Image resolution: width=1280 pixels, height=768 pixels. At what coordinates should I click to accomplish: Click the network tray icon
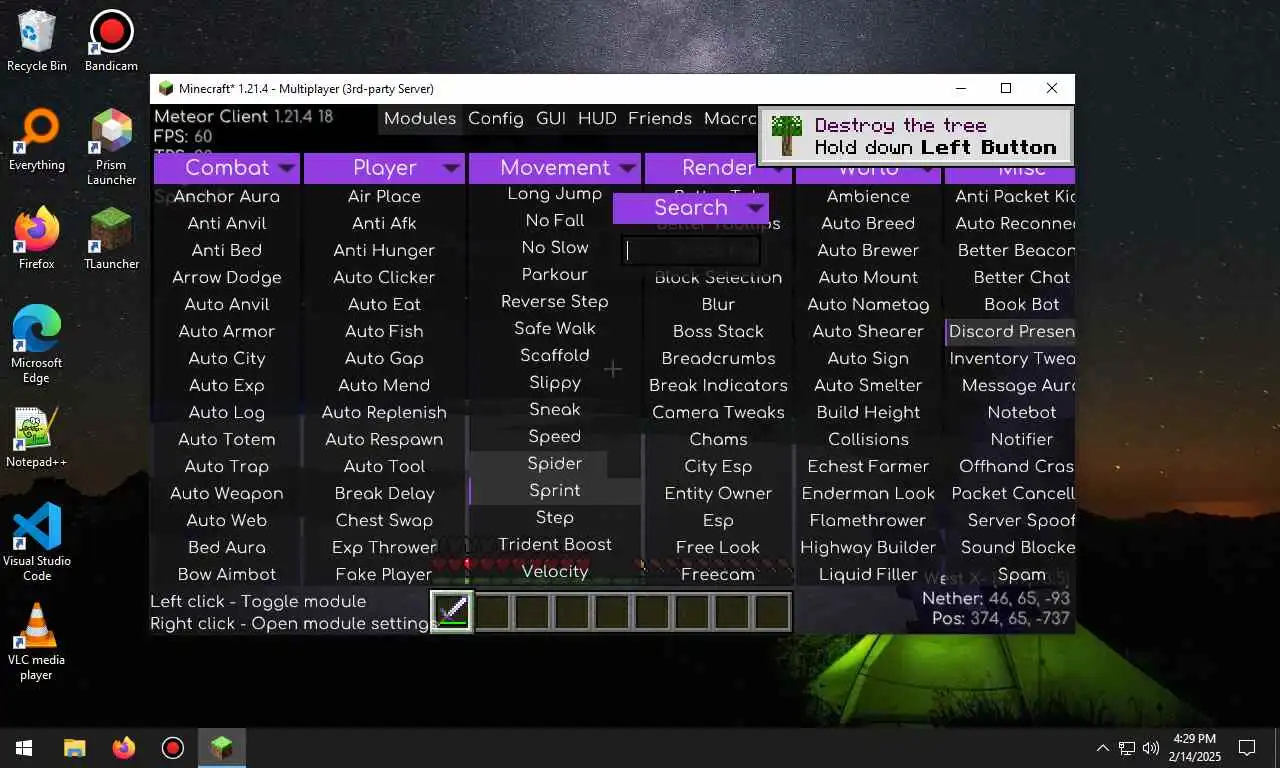point(1127,748)
